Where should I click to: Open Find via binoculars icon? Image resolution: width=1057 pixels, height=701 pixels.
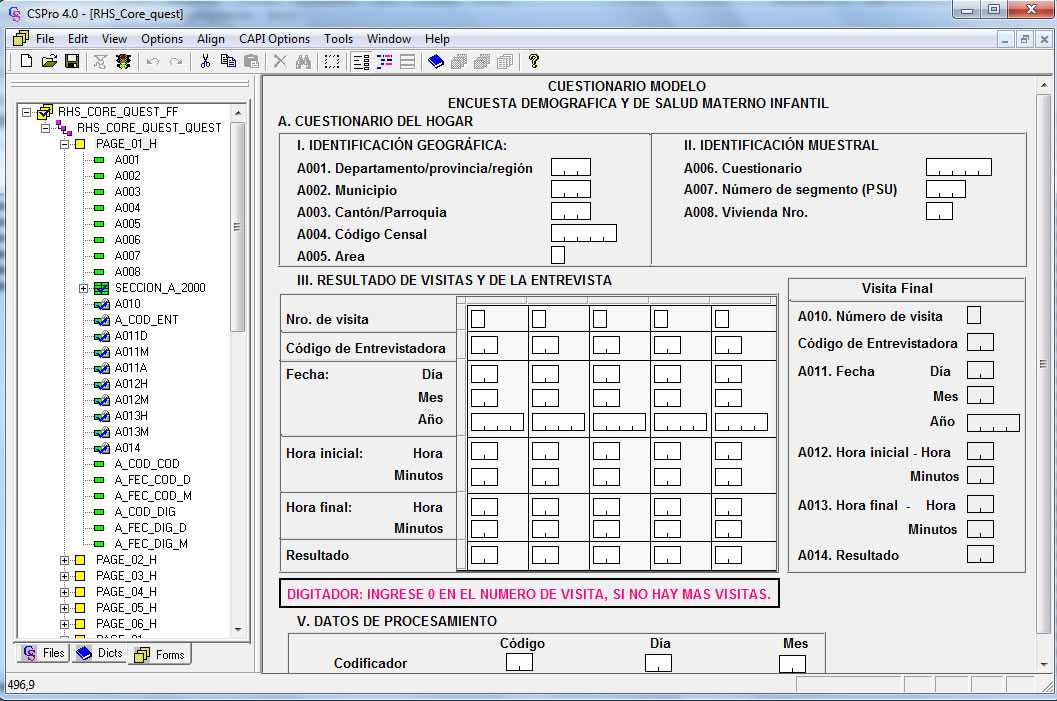pos(303,61)
